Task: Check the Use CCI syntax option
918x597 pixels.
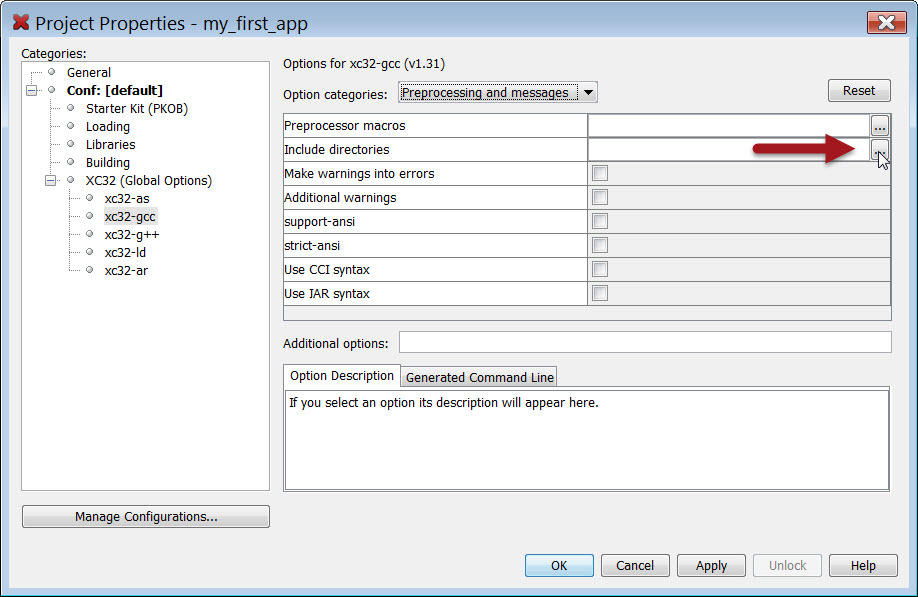Action: [600, 270]
